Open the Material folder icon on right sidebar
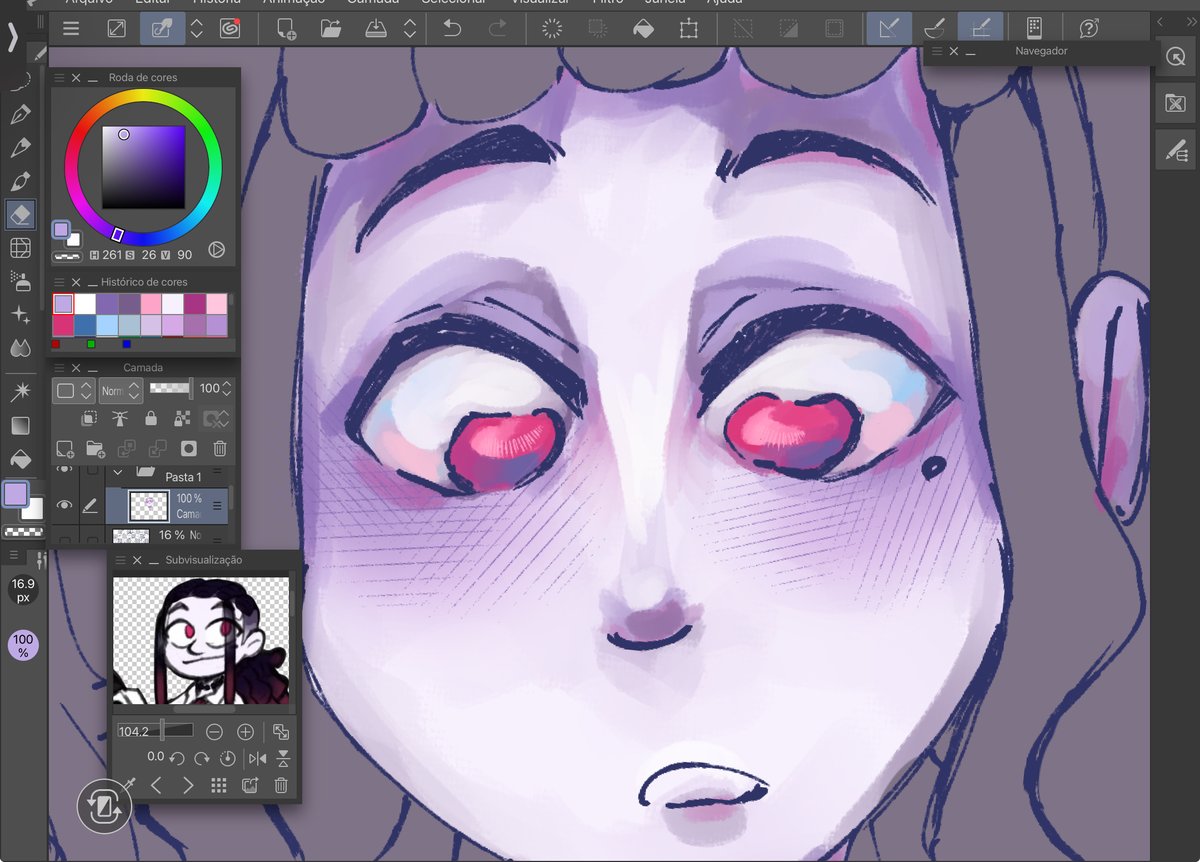 [x=1175, y=104]
